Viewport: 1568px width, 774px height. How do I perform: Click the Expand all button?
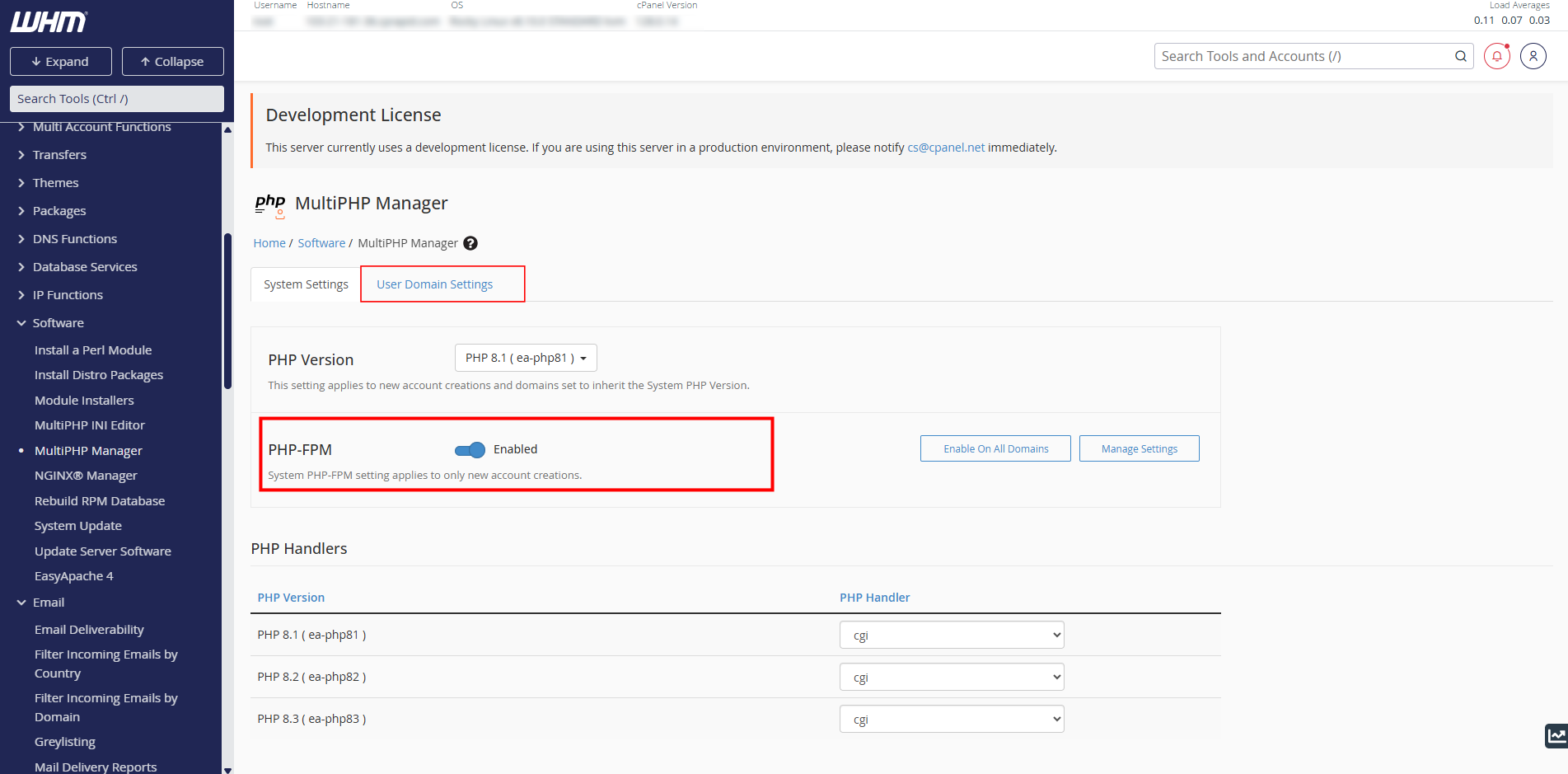(x=60, y=62)
